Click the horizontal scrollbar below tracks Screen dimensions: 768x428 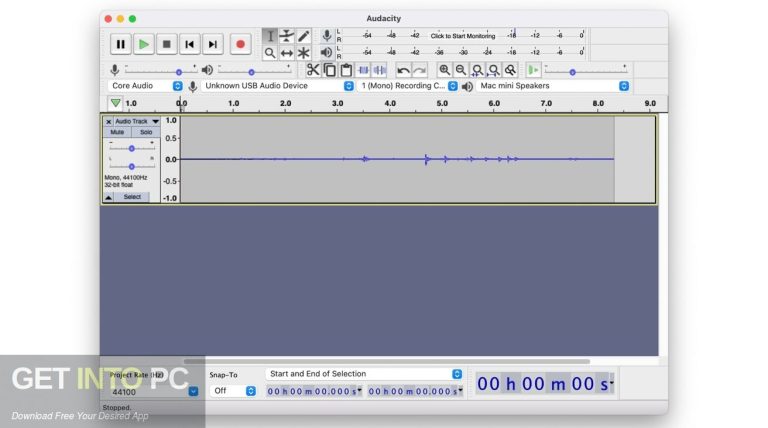pos(386,361)
